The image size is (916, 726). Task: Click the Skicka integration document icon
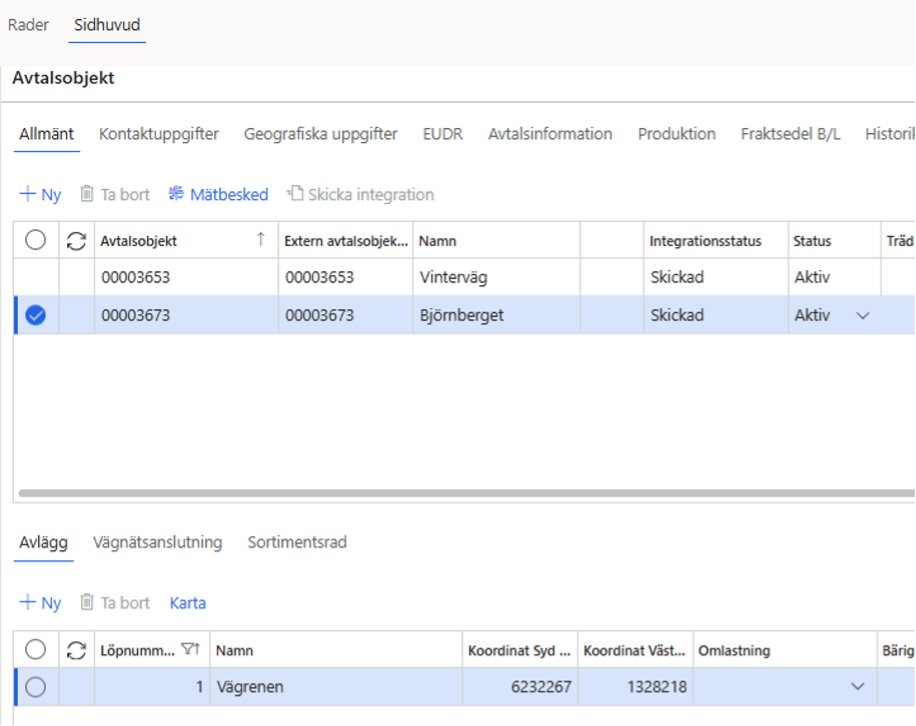[296, 193]
